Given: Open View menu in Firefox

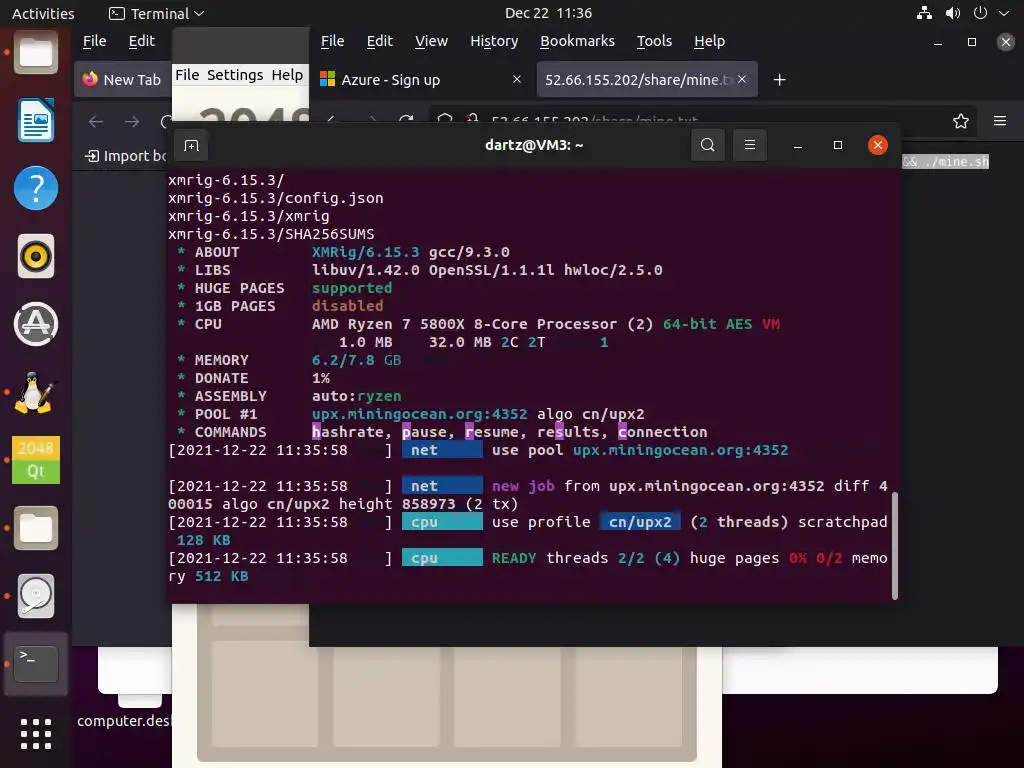Looking at the screenshot, I should click(432, 41).
